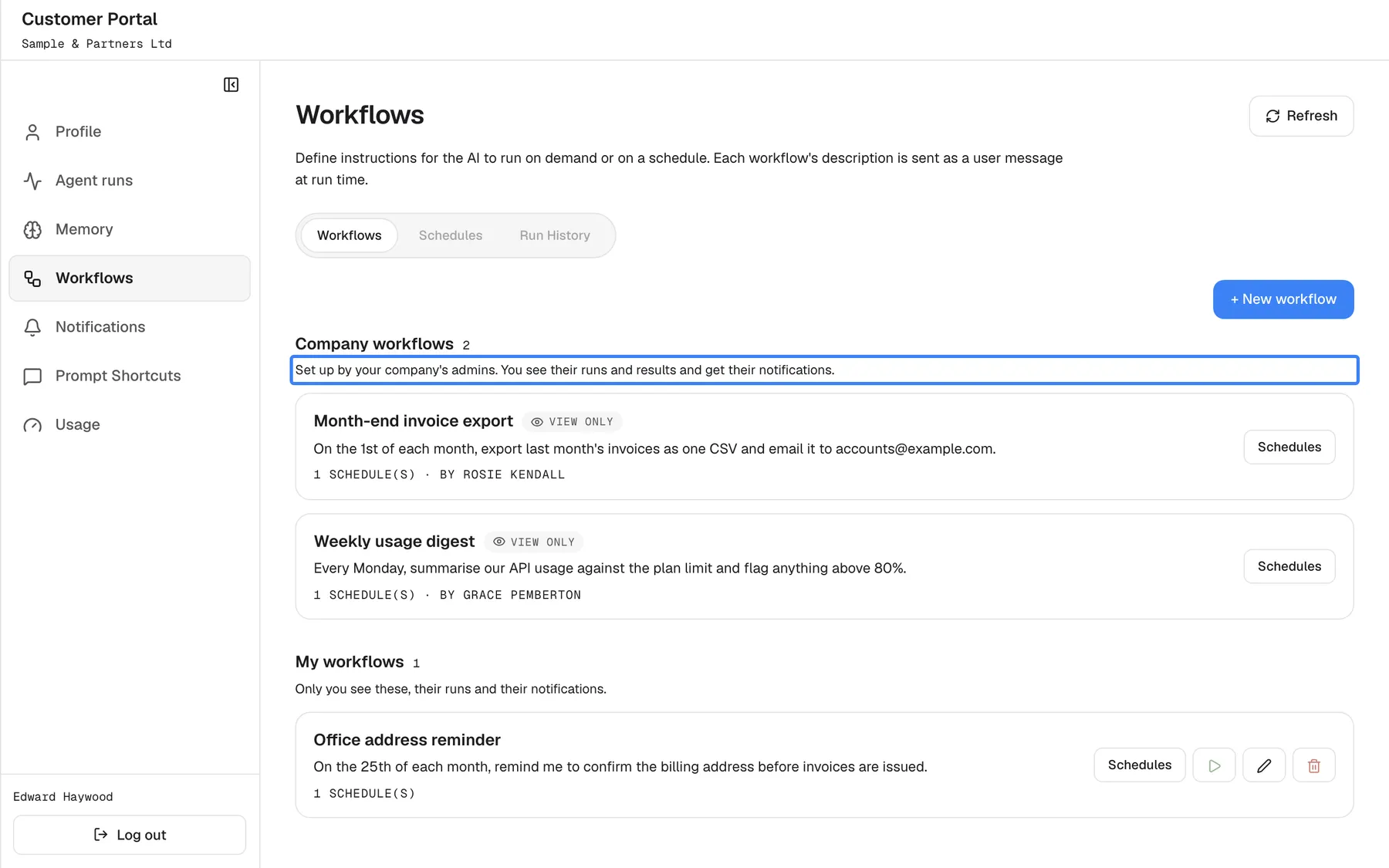The image size is (1389, 868).
Task: Switch to the Schedules tab
Action: (451, 235)
